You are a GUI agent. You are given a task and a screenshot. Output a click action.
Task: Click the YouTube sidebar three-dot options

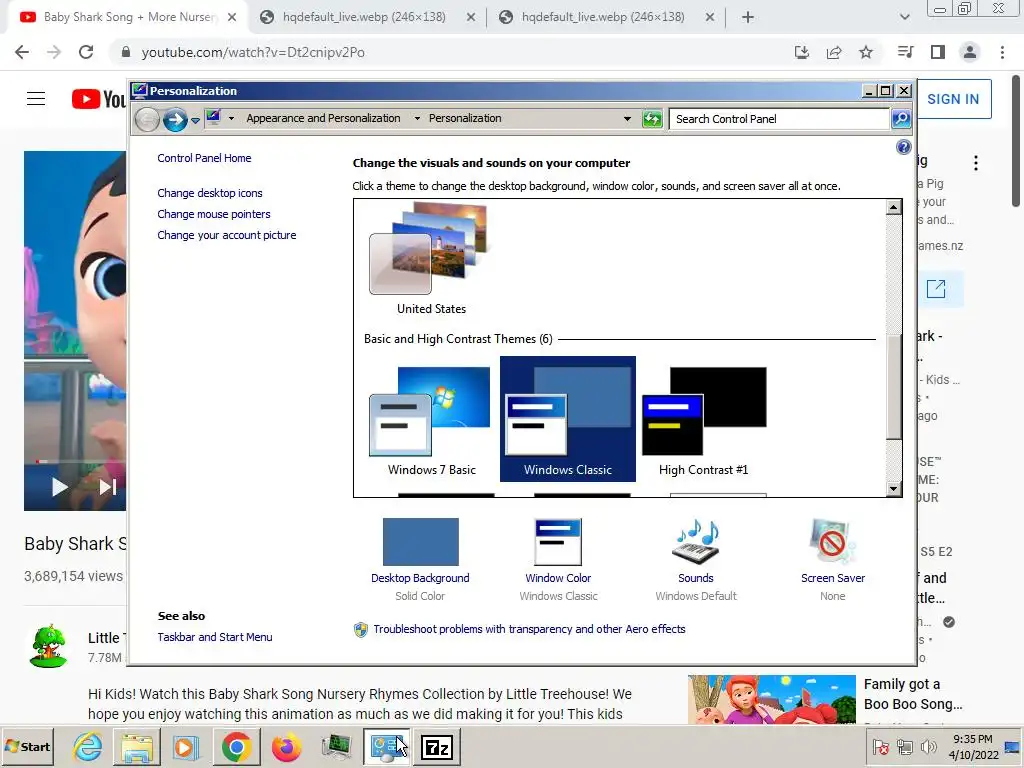point(976,163)
